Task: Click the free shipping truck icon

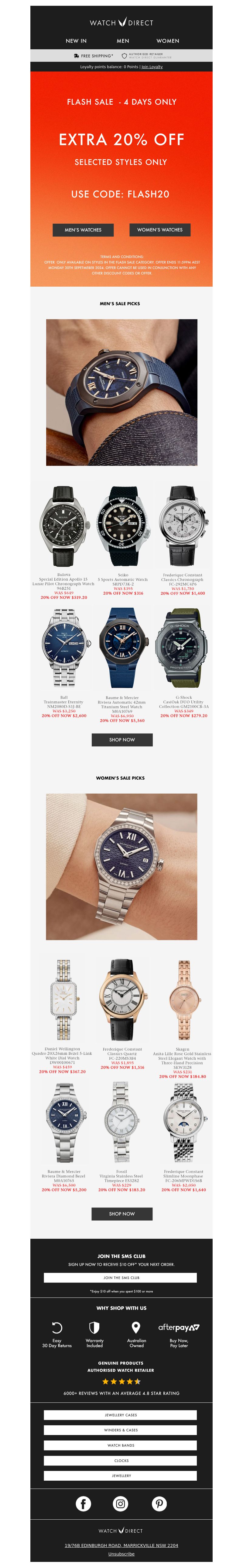Action: (x=76, y=55)
